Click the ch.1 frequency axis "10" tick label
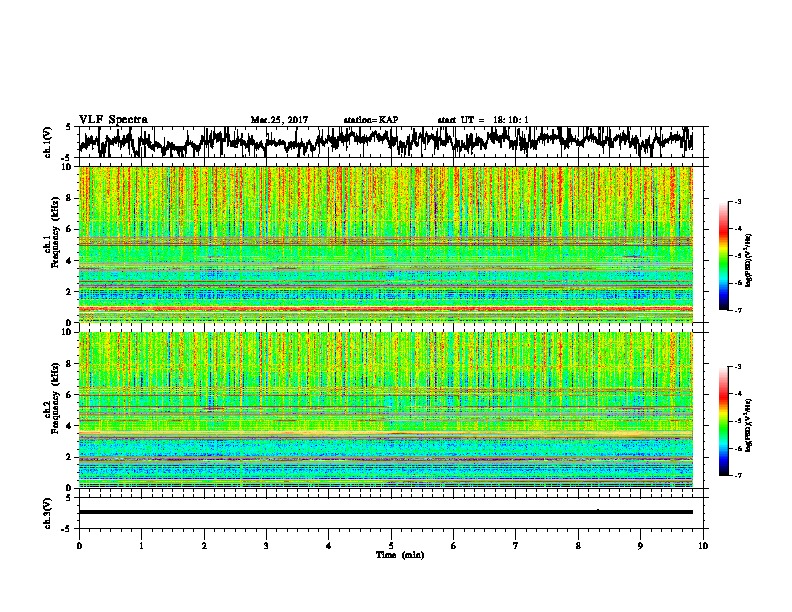This screenshot has width=792, height=612. click(x=69, y=167)
